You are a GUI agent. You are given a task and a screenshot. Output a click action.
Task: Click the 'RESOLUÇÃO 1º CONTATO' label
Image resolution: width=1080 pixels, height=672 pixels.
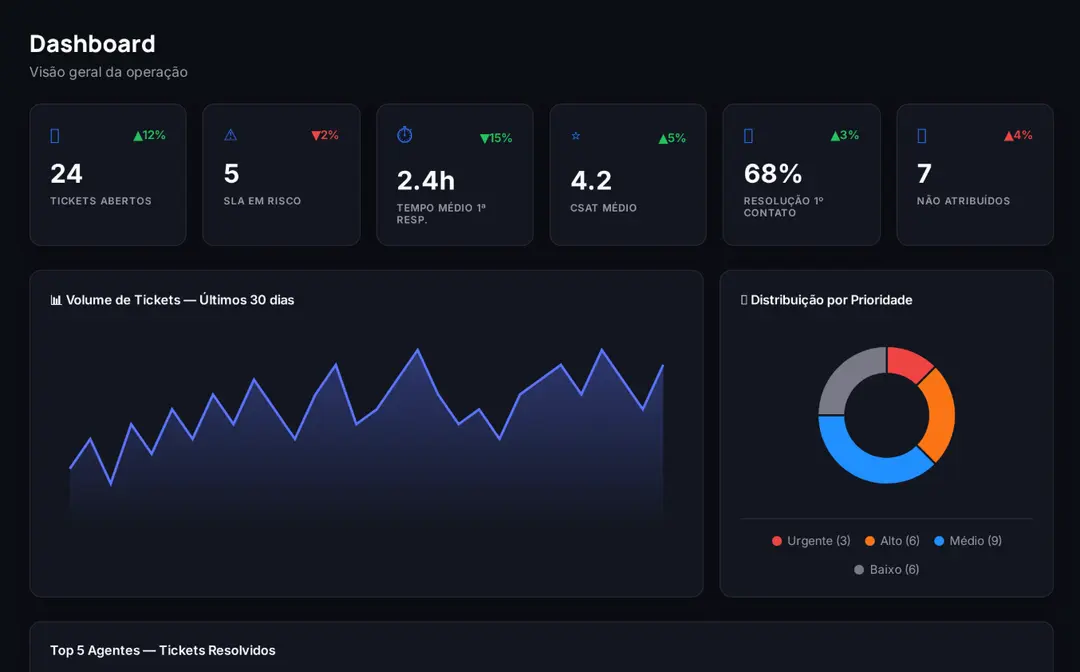point(784,207)
